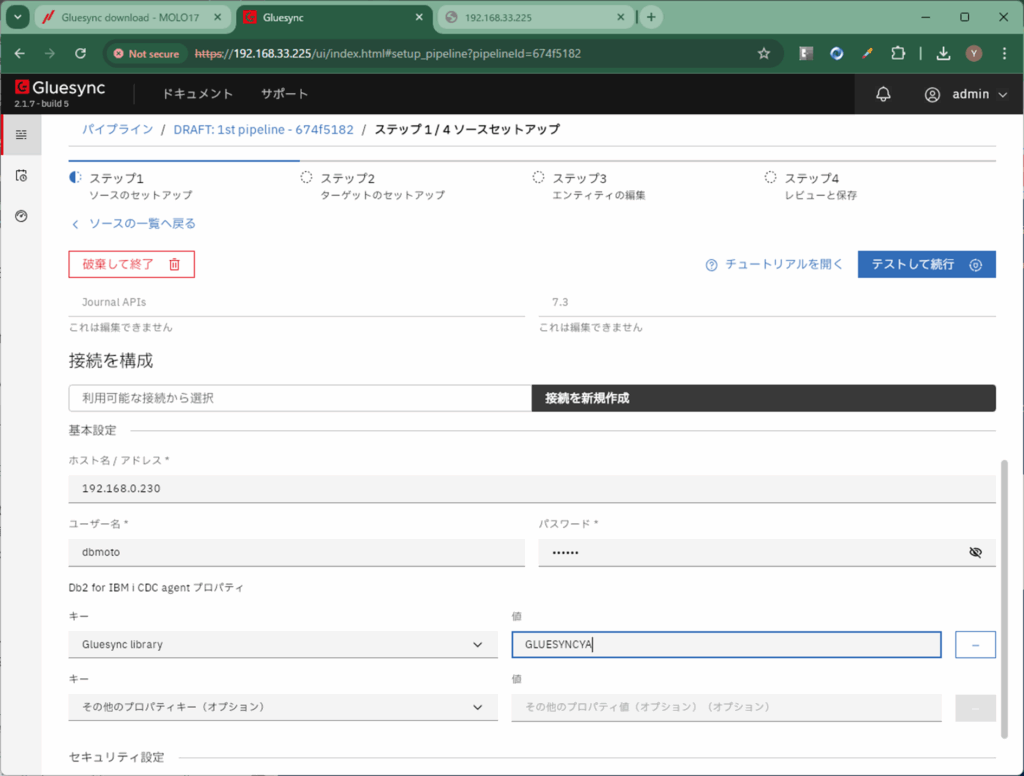Click the 破棄して終了 button
Viewport: 1024px width, 776px height.
(x=131, y=264)
